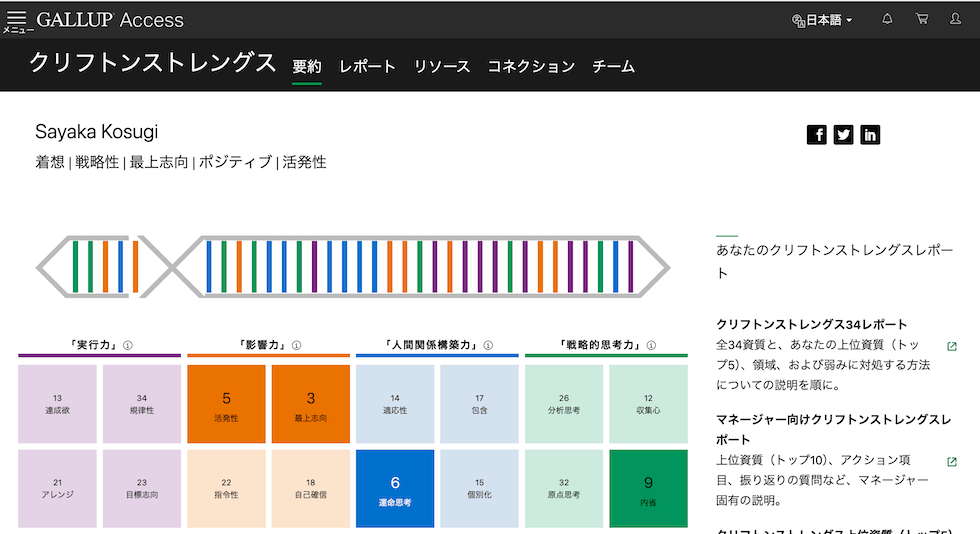This screenshot has width=980, height=534.
Task: Switch to the レポート tab
Action: [368, 66]
